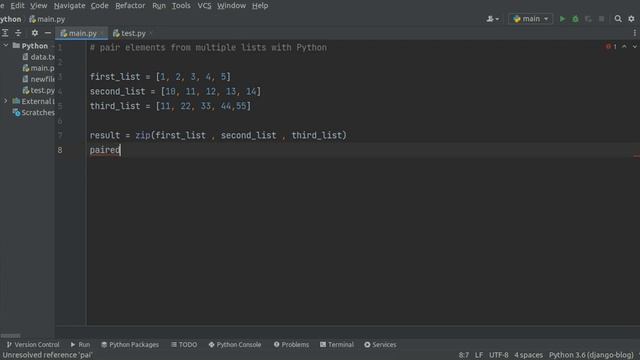
Task: Open Python Packages tool window
Action: click(130, 345)
